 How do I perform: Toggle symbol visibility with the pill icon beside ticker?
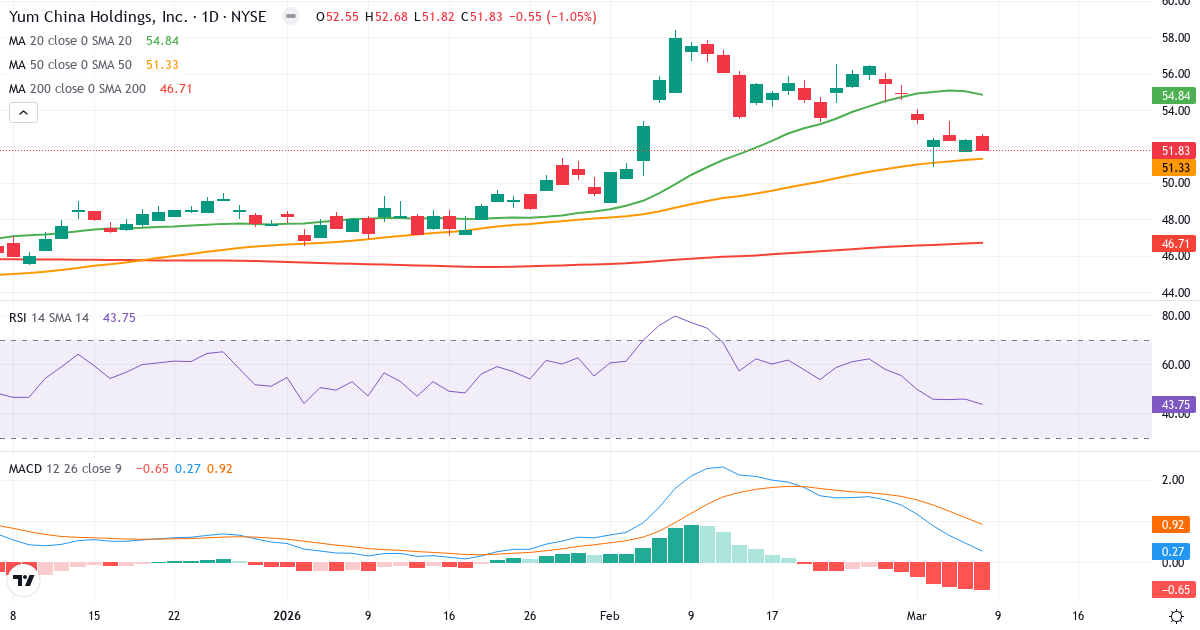tap(290, 16)
